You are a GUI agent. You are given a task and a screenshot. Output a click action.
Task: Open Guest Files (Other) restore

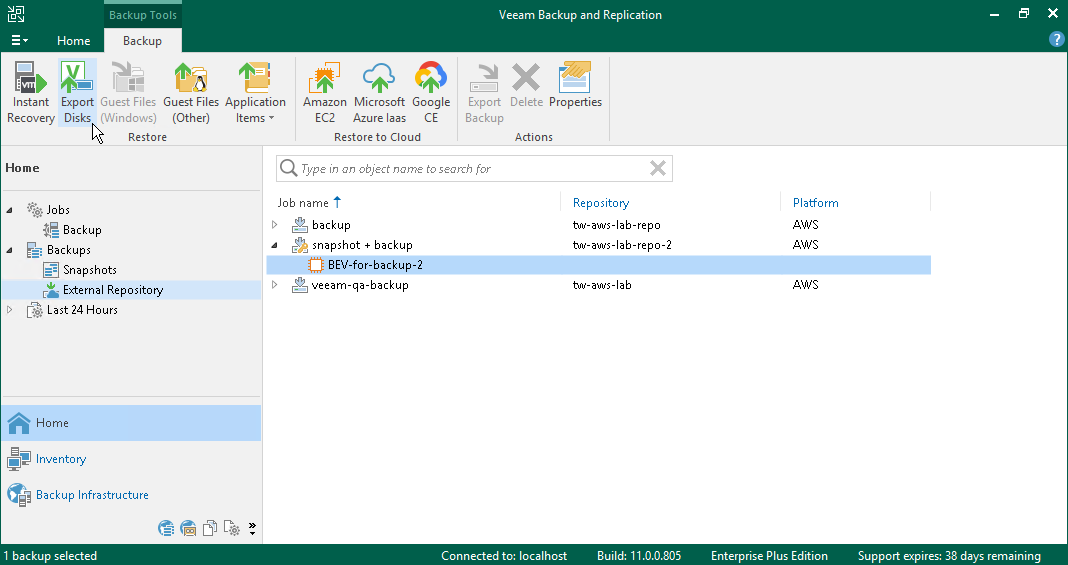[x=191, y=93]
